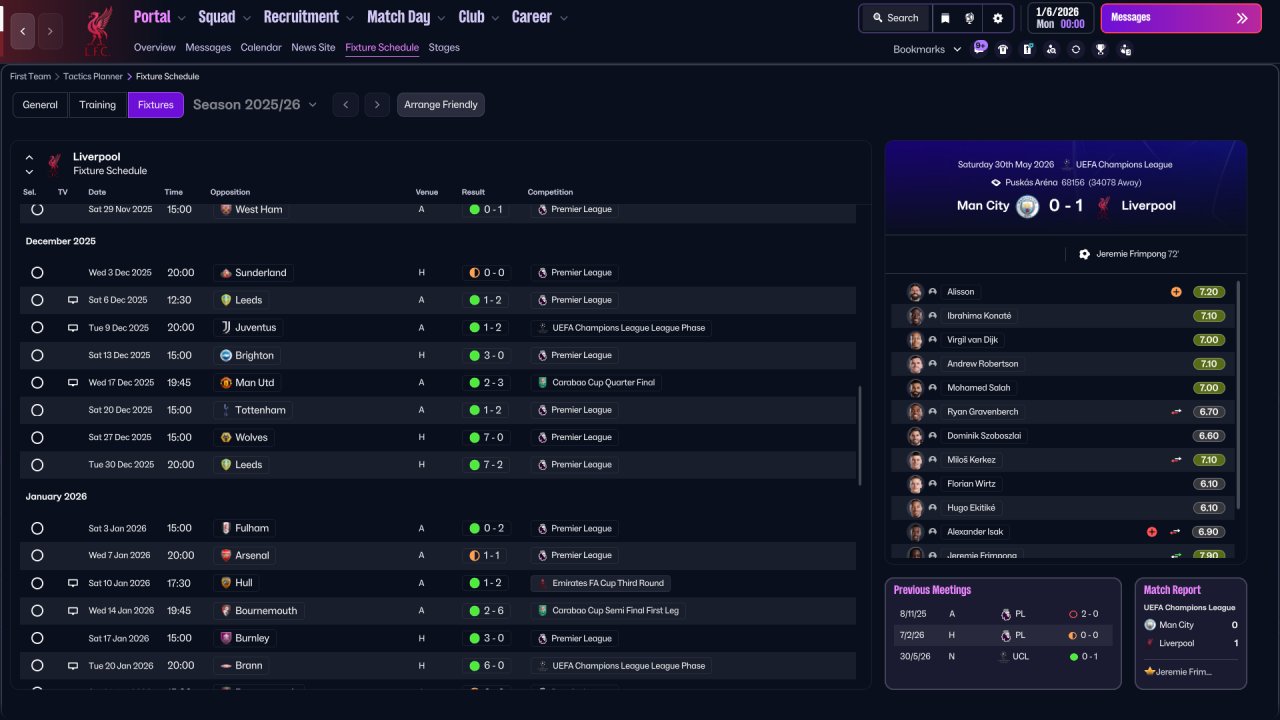1280x720 pixels.
Task: Open the Recruitment dropdown menu
Action: (309, 17)
